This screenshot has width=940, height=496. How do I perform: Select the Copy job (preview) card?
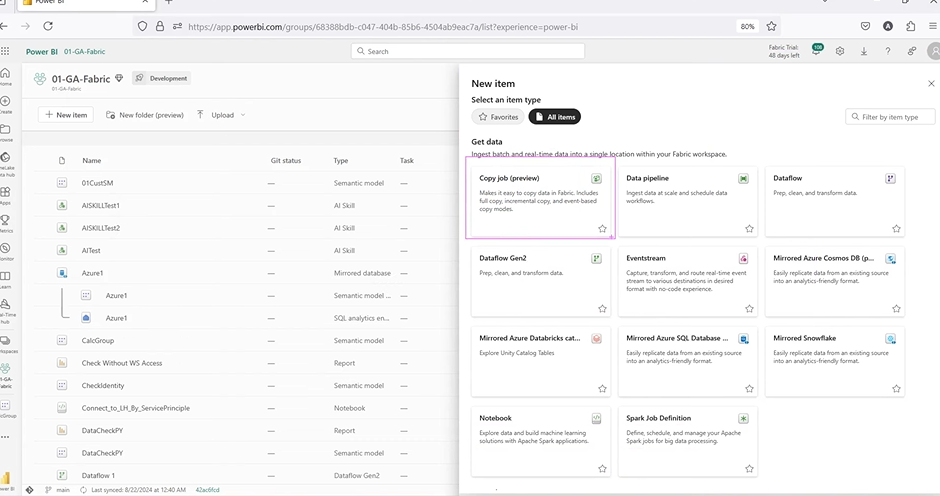point(540,202)
